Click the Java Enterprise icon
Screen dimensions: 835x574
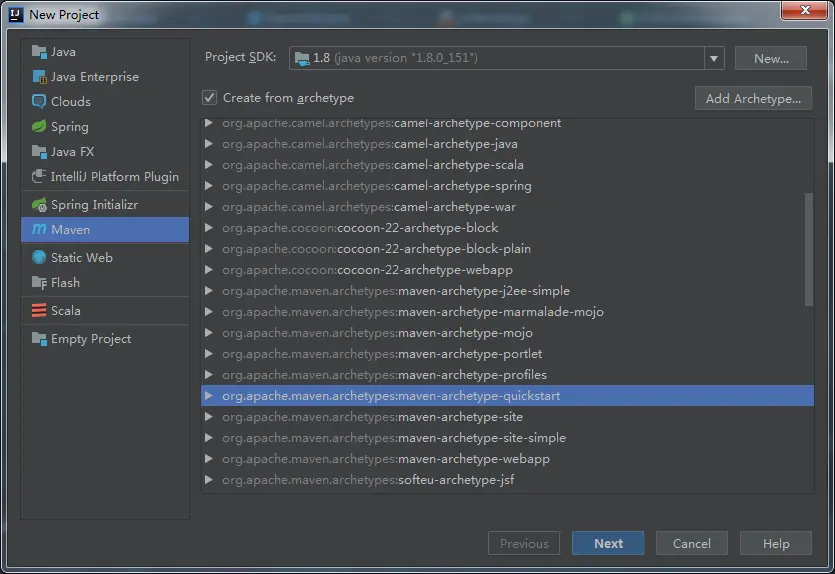click(x=39, y=77)
